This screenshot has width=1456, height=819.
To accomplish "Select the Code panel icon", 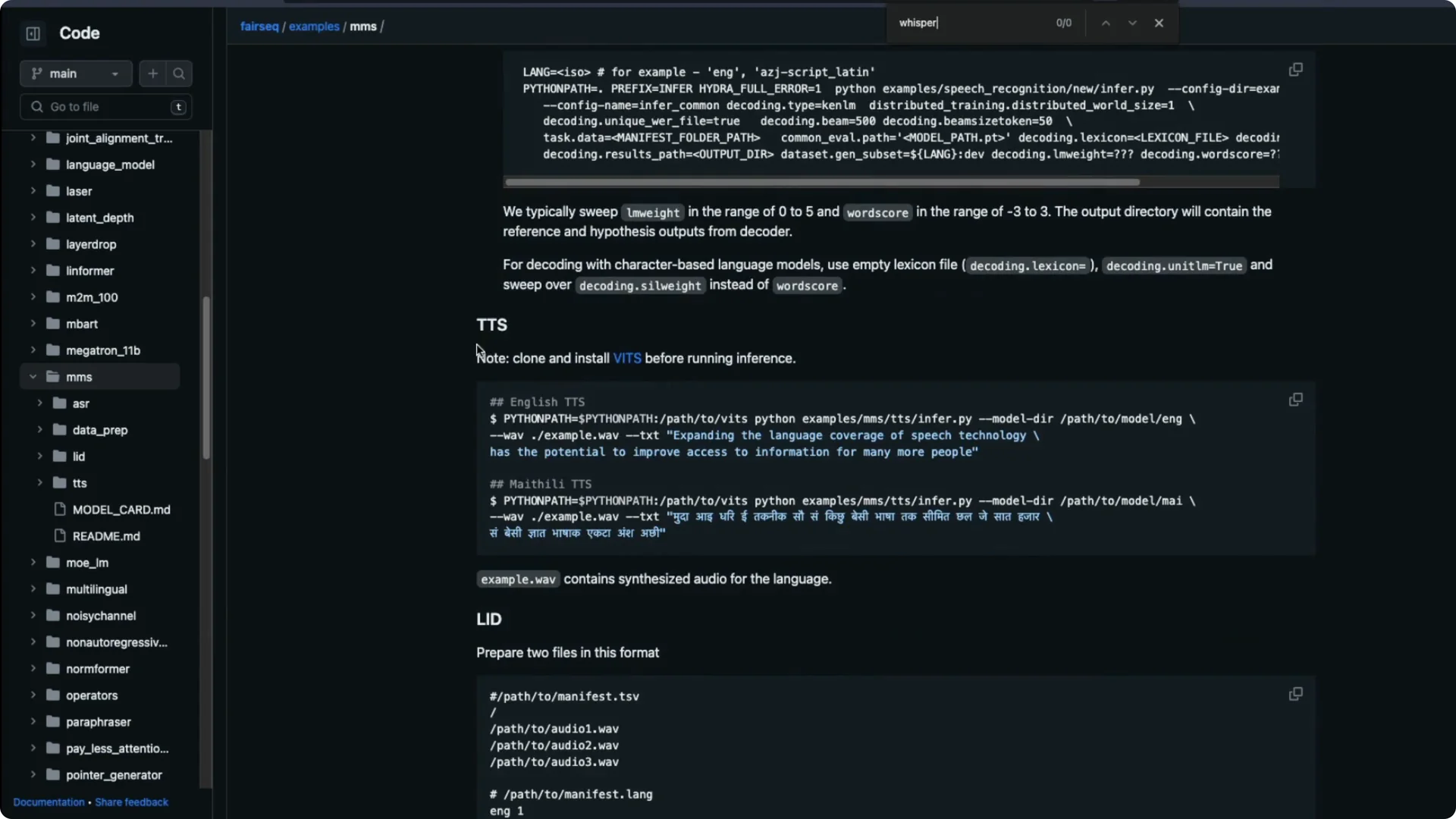I will pos(33,33).
